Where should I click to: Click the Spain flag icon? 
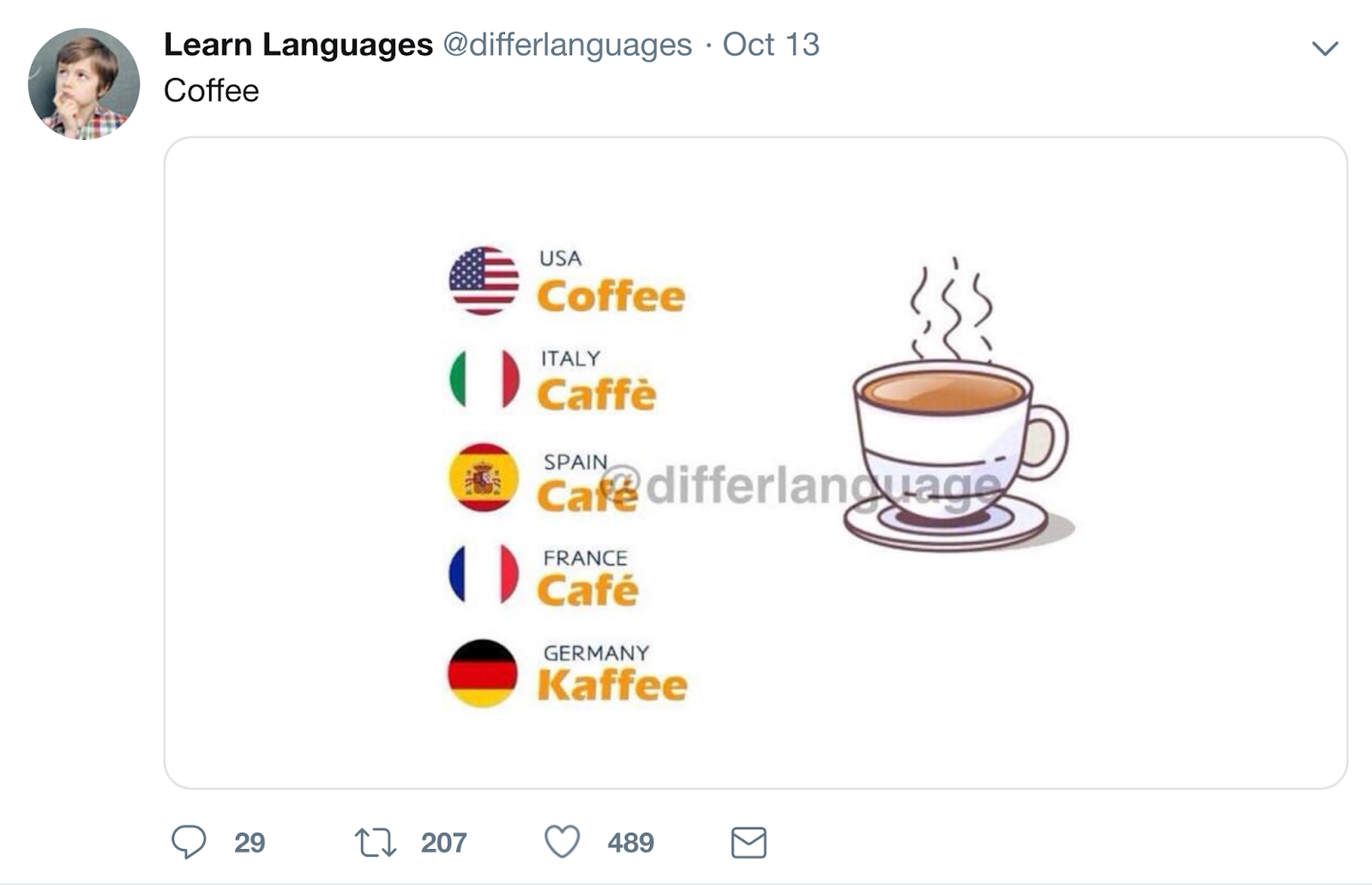(x=484, y=478)
